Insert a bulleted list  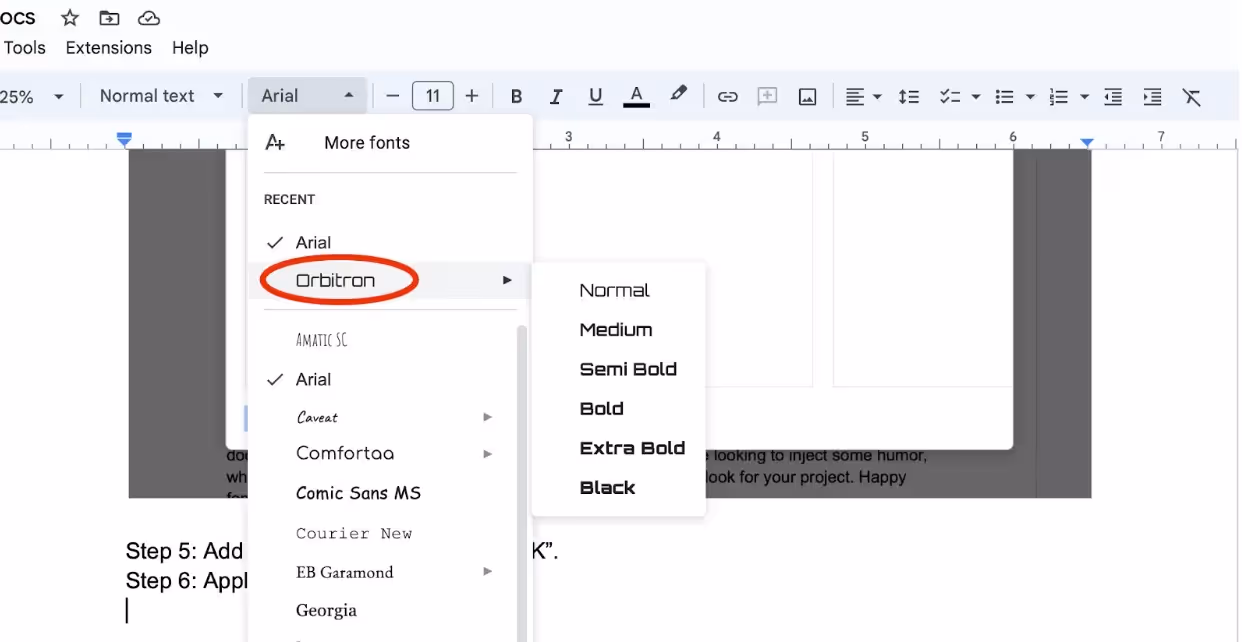pos(1004,96)
